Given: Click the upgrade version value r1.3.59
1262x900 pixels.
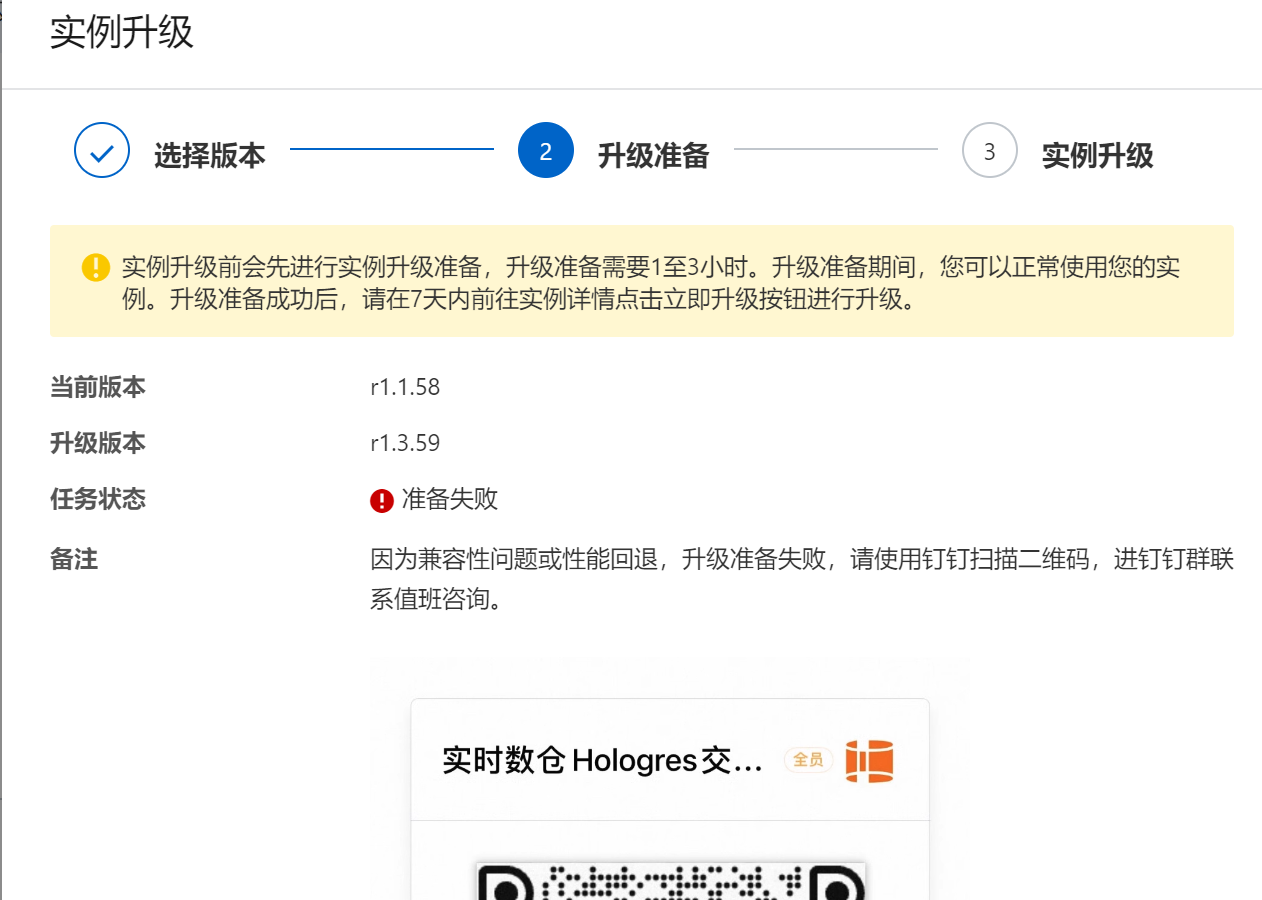Looking at the screenshot, I should tap(405, 443).
